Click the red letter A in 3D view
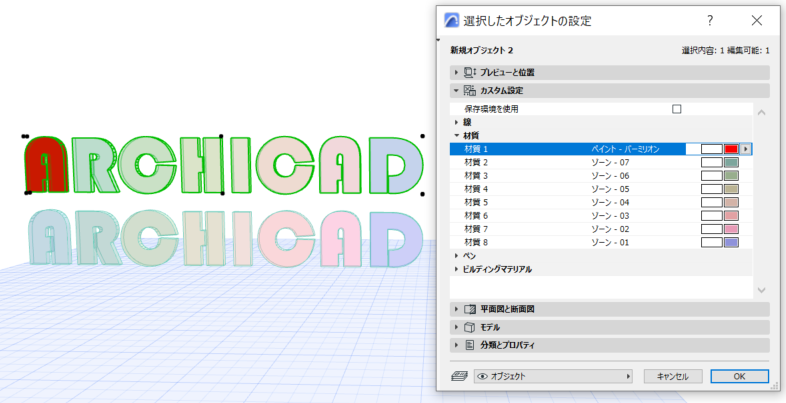 47,164
